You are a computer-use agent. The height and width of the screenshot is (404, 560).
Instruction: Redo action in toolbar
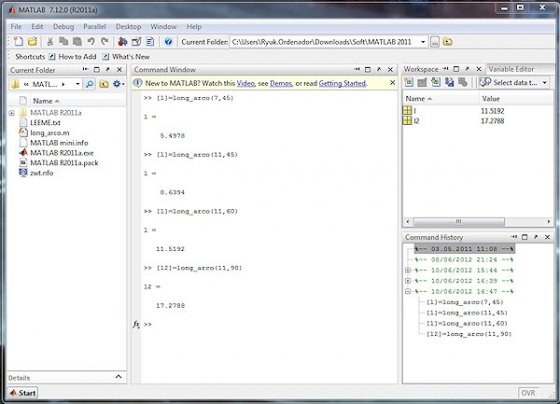coord(105,42)
